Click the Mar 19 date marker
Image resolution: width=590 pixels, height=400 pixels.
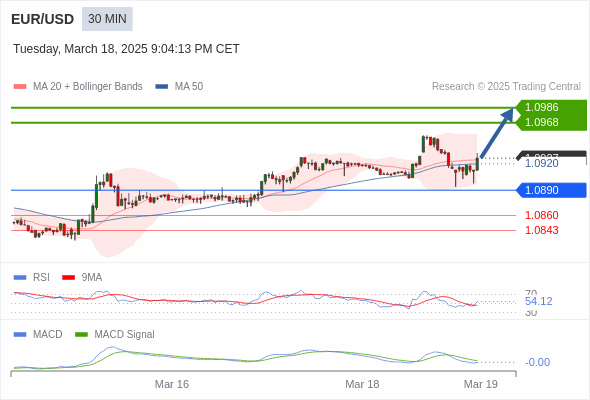click(481, 384)
